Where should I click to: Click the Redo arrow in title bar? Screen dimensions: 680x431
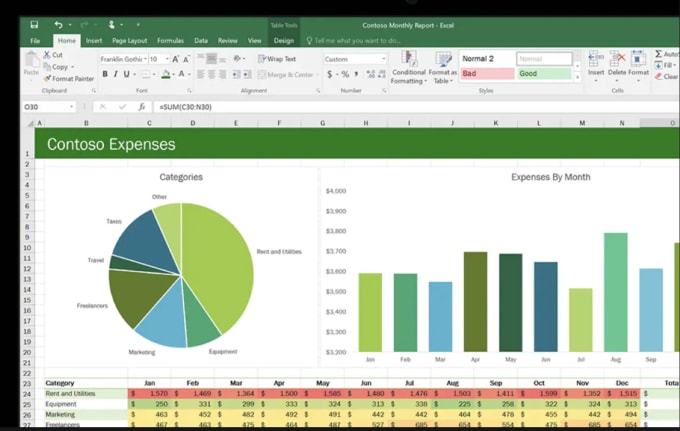[x=84, y=25]
